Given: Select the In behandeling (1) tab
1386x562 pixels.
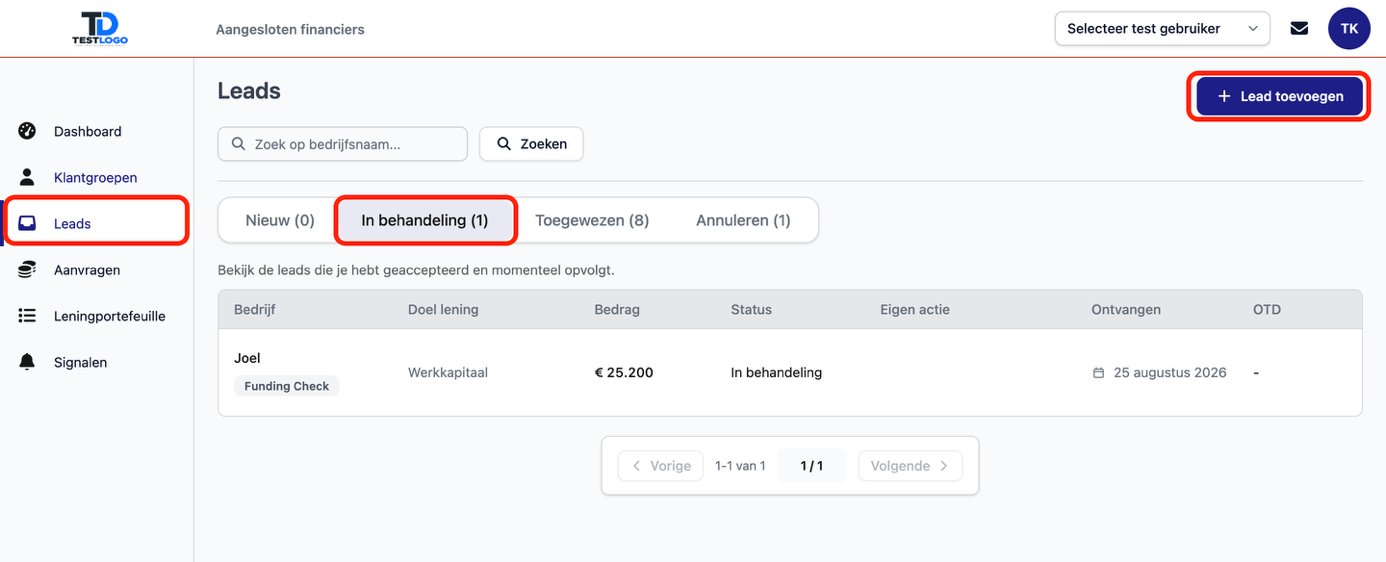Looking at the screenshot, I should coord(425,220).
